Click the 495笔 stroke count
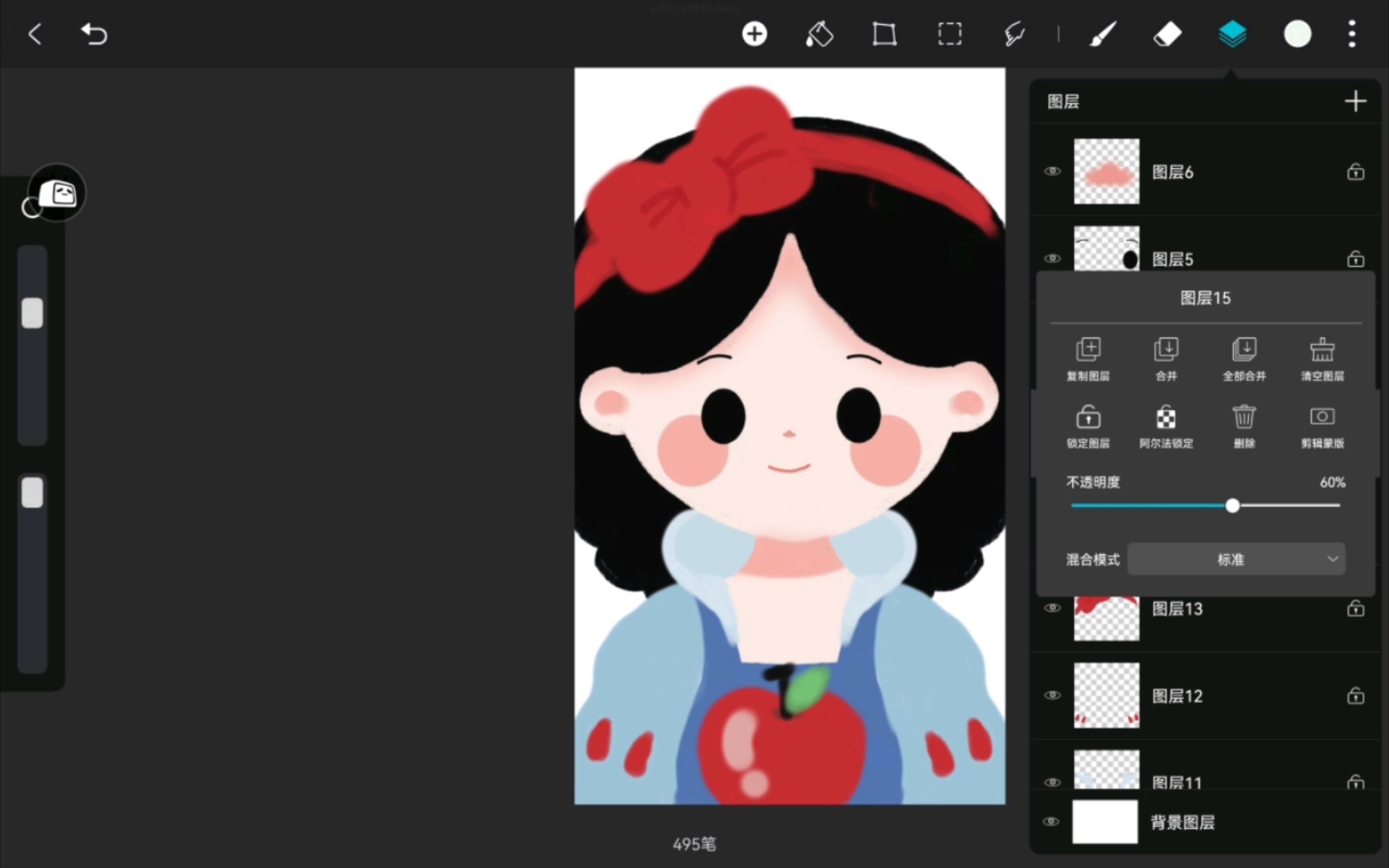This screenshot has height=868, width=1389. (x=694, y=844)
